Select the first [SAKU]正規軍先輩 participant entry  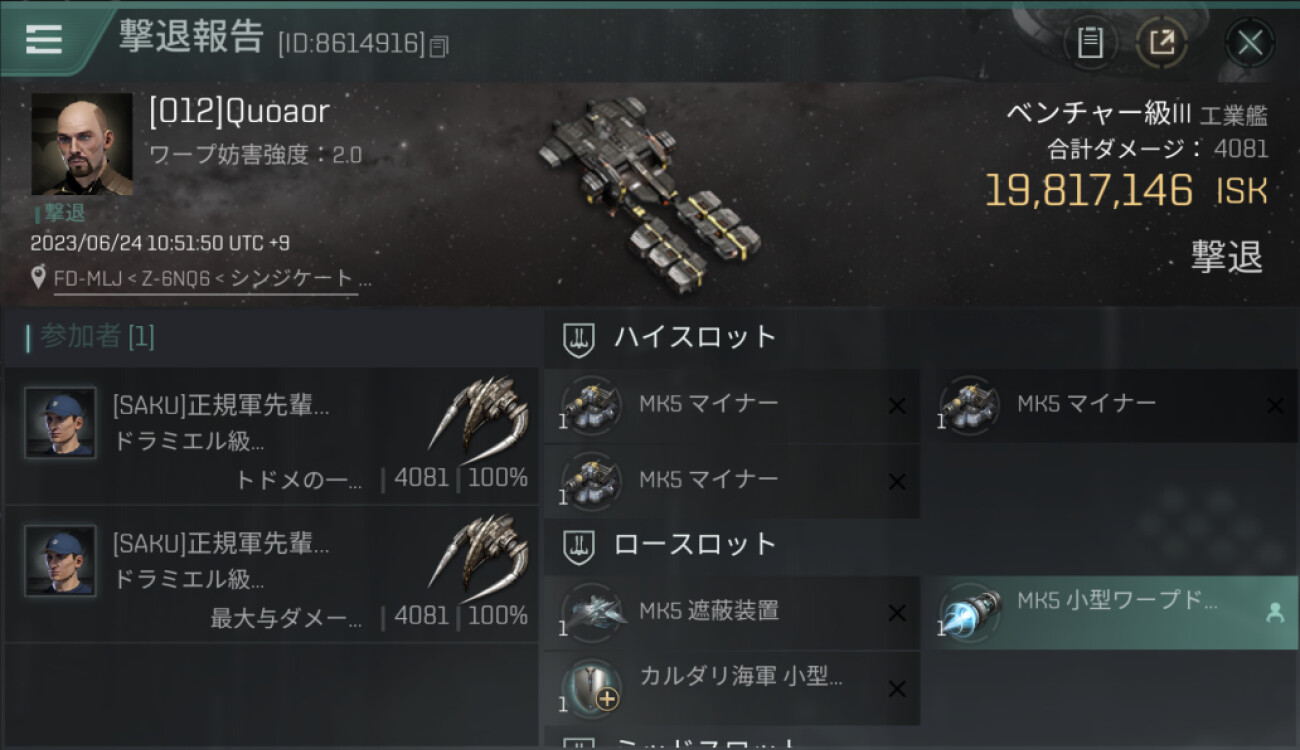pyautogui.click(x=271, y=436)
